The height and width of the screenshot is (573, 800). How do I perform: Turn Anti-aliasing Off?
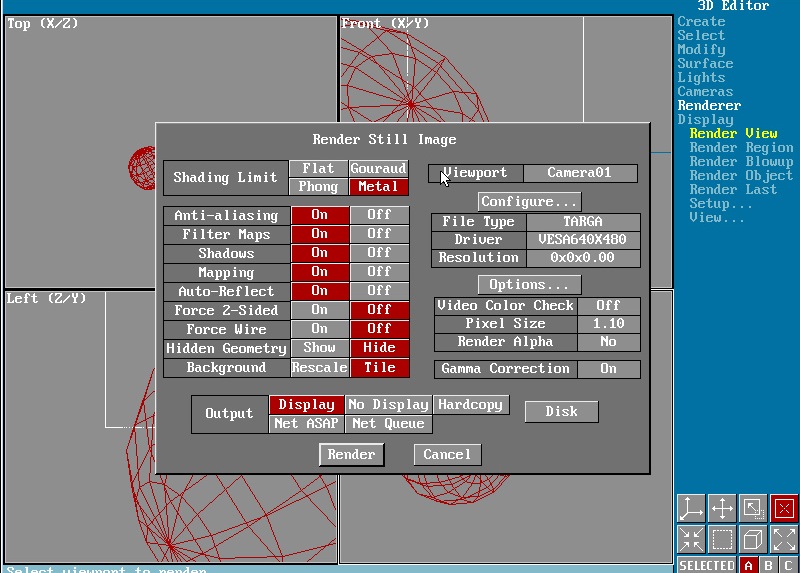(x=380, y=215)
